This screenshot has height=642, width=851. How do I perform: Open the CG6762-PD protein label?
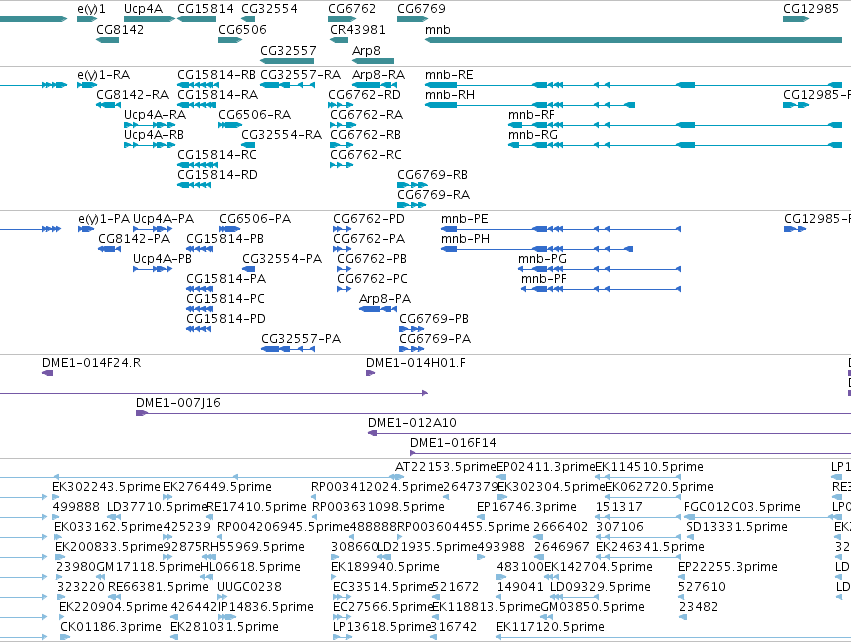pyautogui.click(x=369, y=219)
